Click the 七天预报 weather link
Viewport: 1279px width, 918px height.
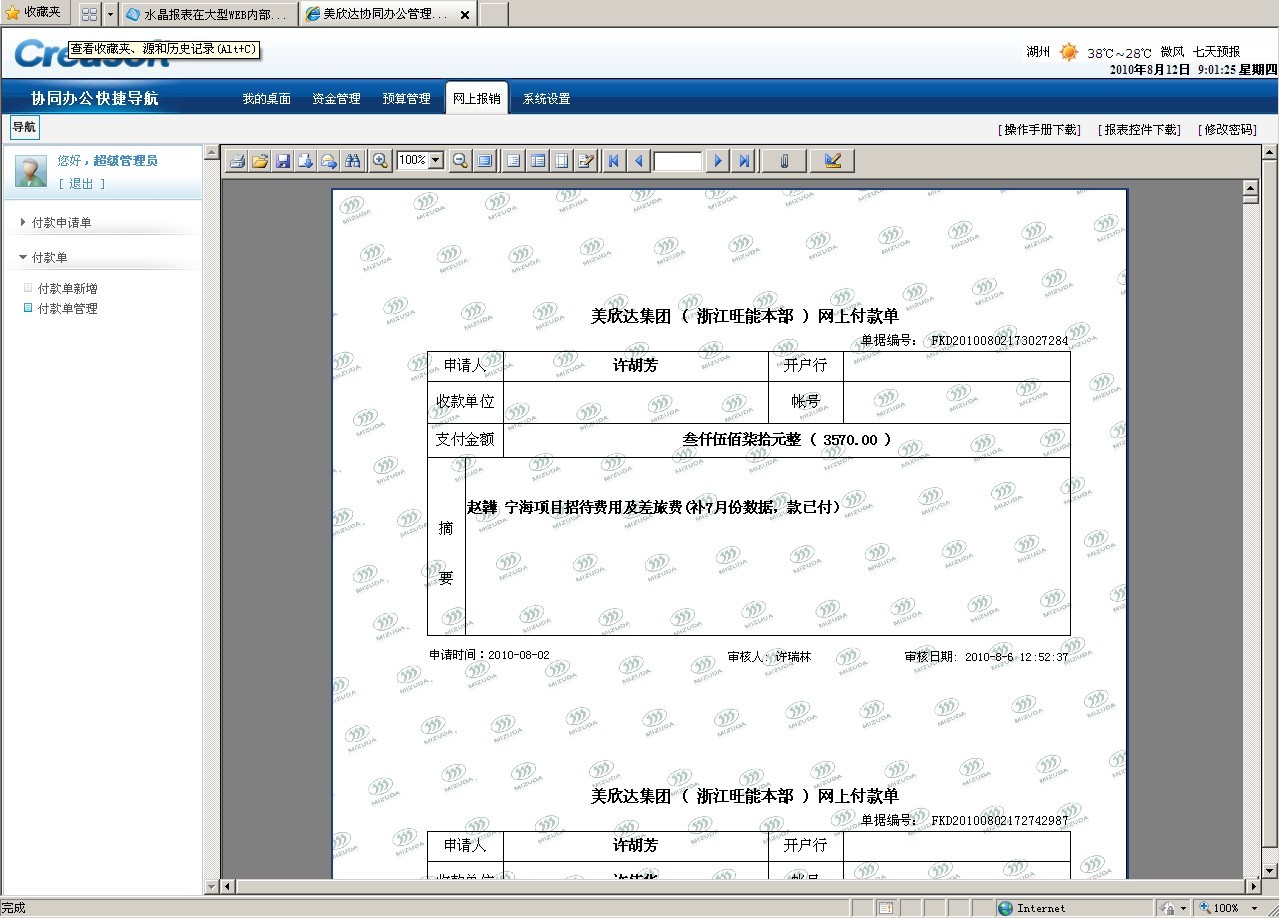1216,52
